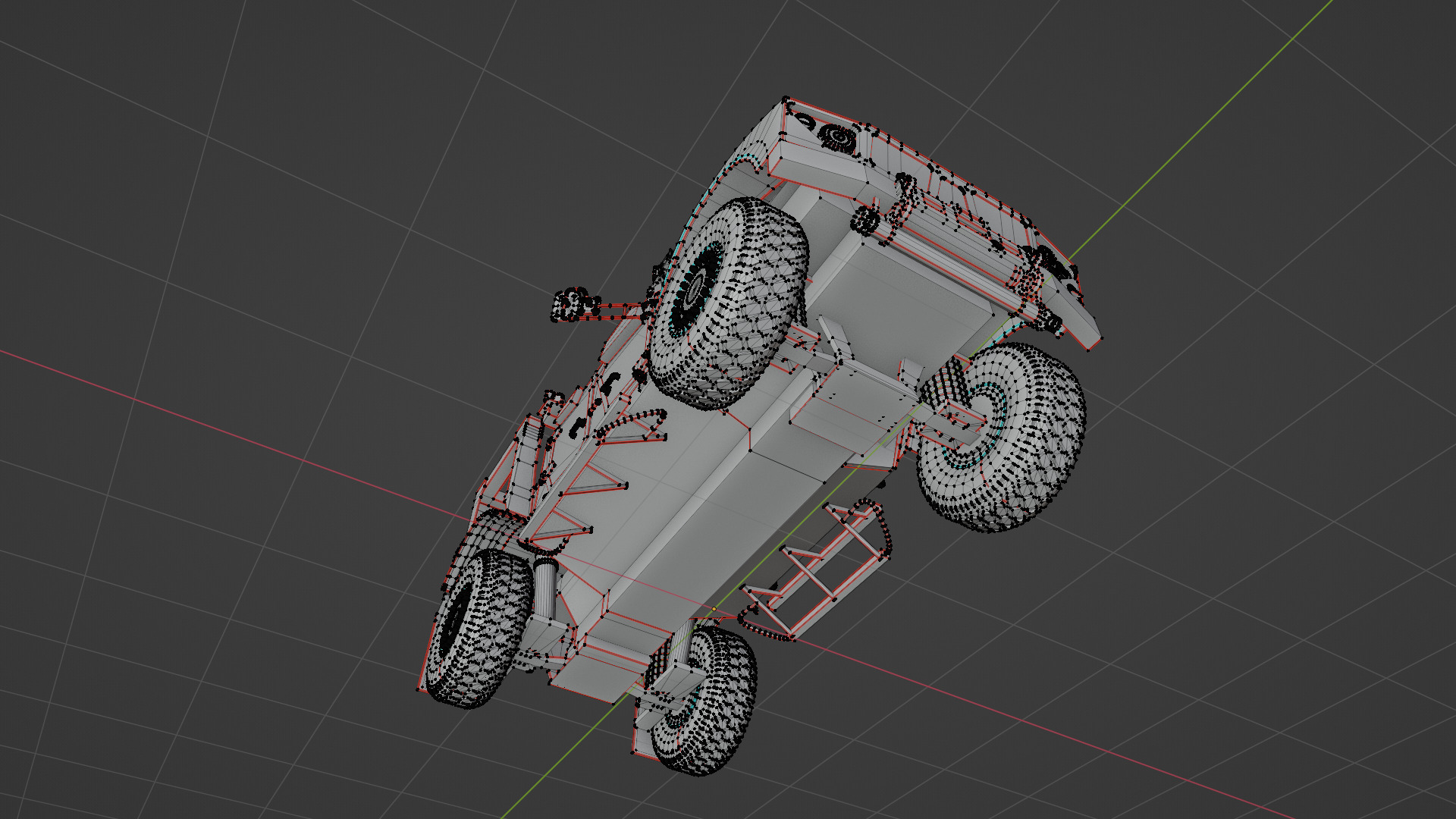This screenshot has height=819, width=1456.
Task: Click the orange object origin dot
Action: (x=714, y=609)
